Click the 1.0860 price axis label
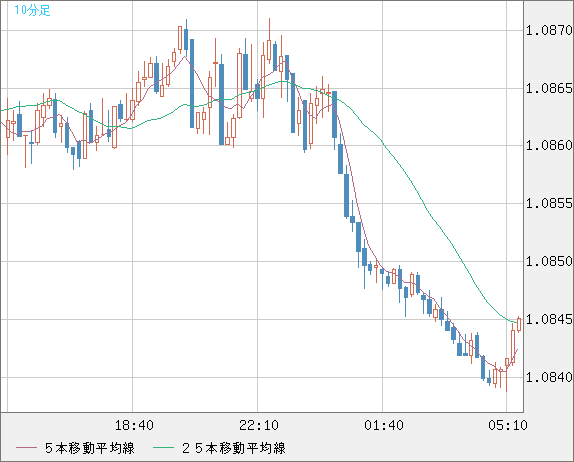574x462 pixels. click(x=549, y=145)
